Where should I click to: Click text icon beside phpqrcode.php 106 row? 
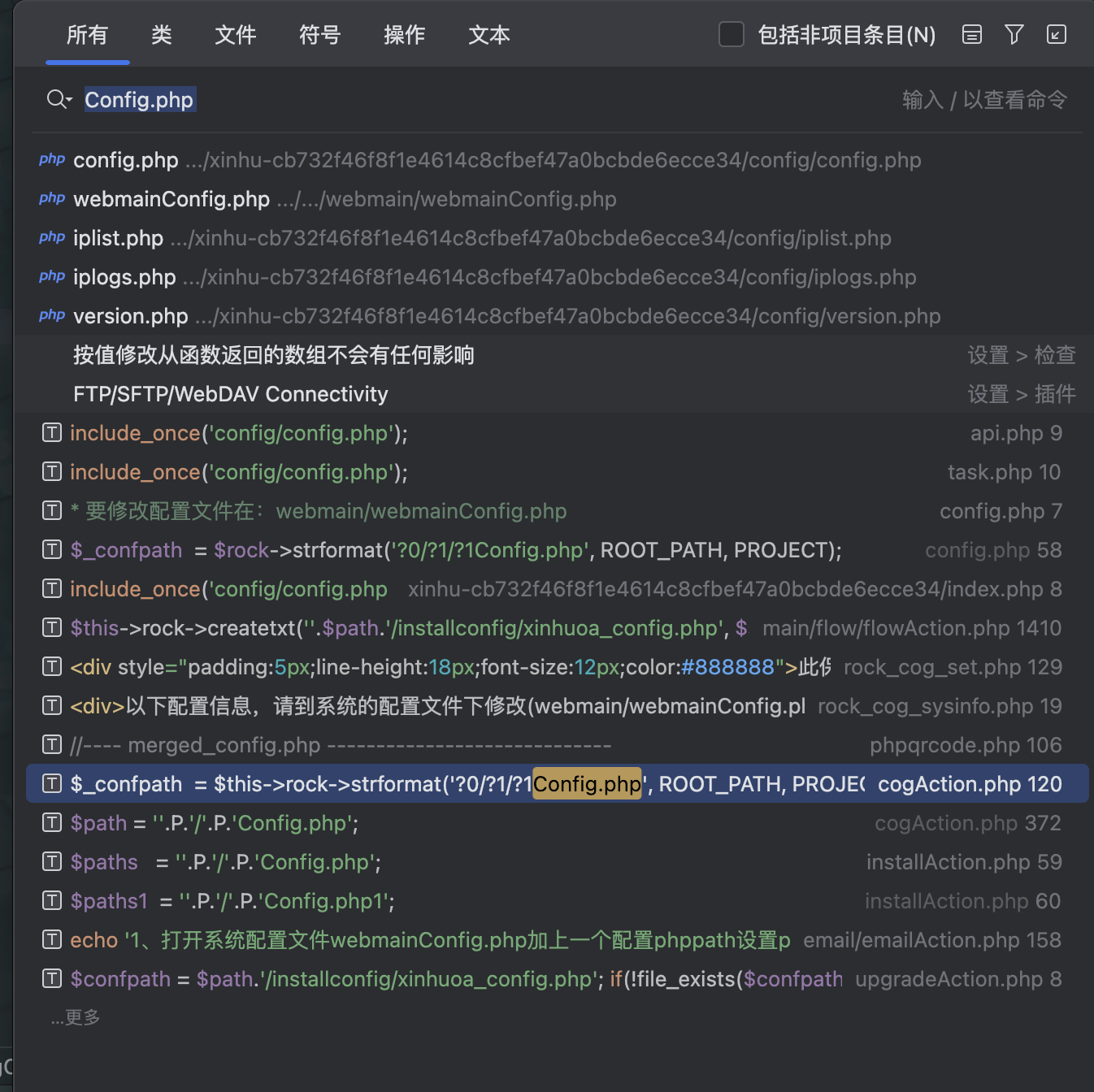(52, 744)
